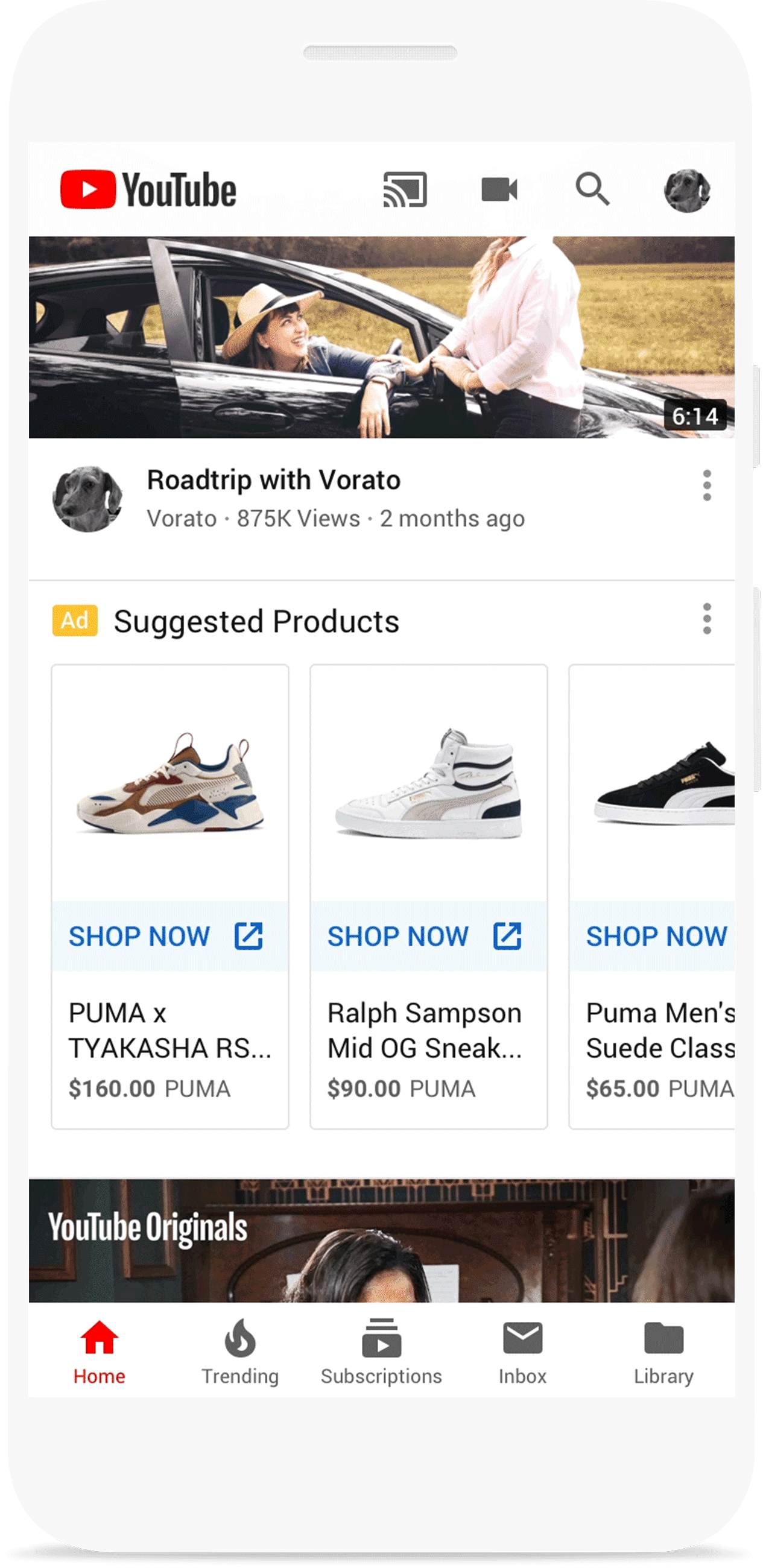763x1568 pixels.
Task: Click the search magnifier icon
Action: tap(592, 189)
